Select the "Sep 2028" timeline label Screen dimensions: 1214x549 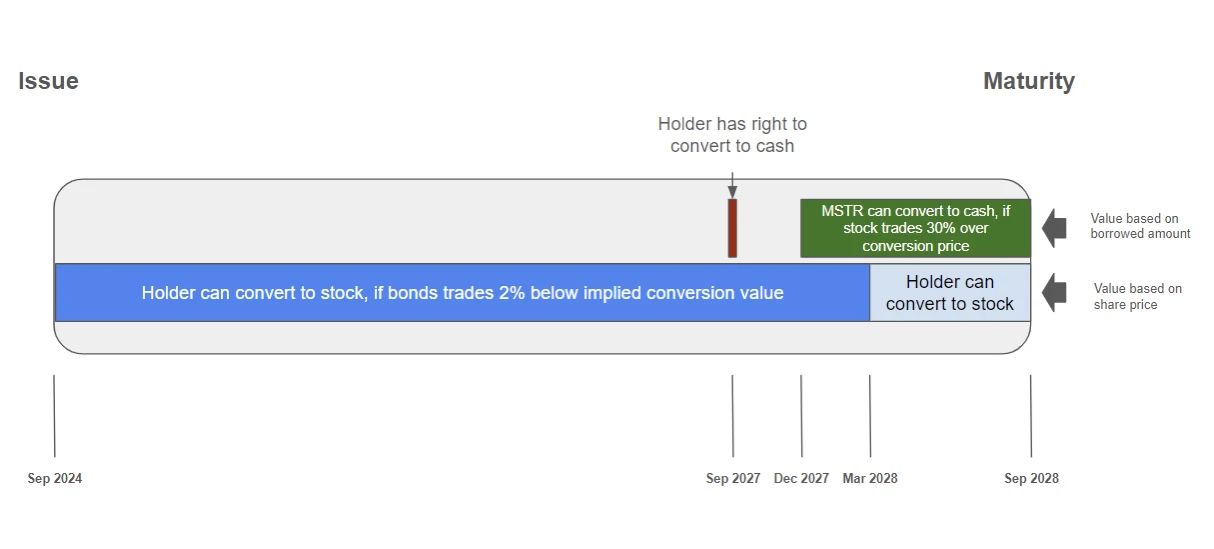1031,478
